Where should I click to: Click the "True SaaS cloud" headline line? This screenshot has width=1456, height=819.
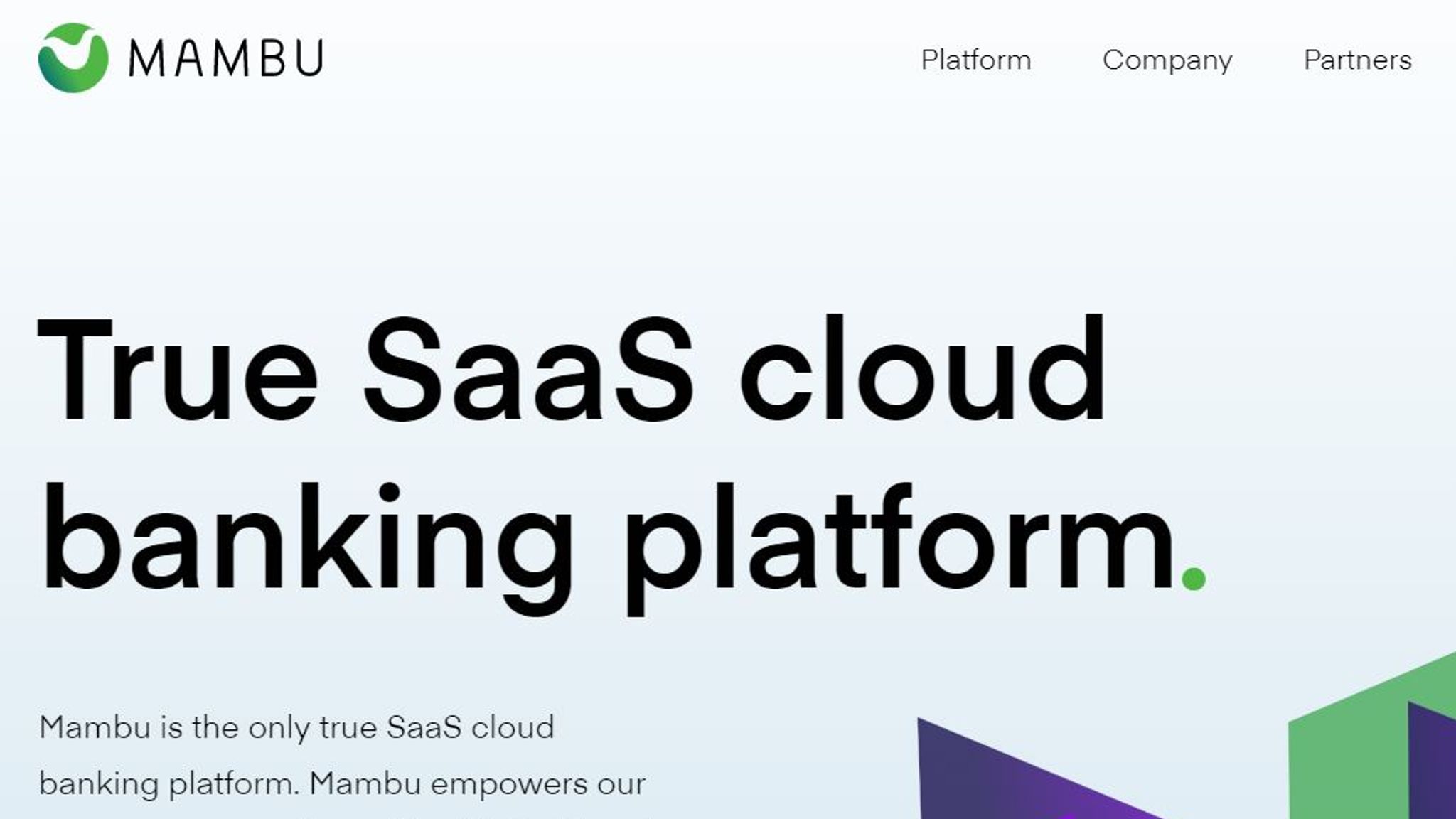(572, 369)
